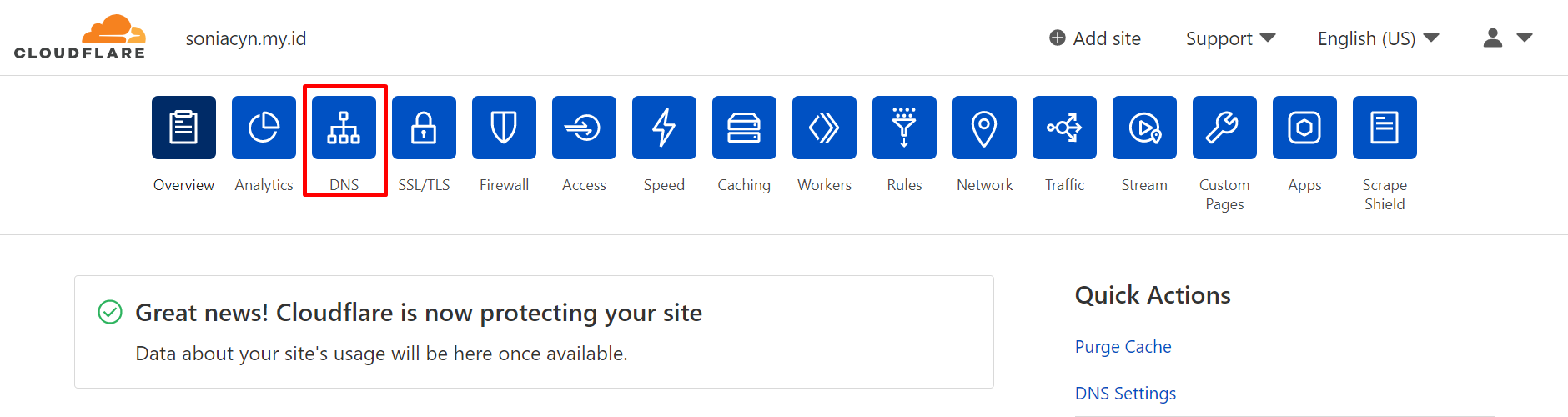Open the DNS Settings quick action link
Screen dimensions: 1568x417
pos(1125,394)
